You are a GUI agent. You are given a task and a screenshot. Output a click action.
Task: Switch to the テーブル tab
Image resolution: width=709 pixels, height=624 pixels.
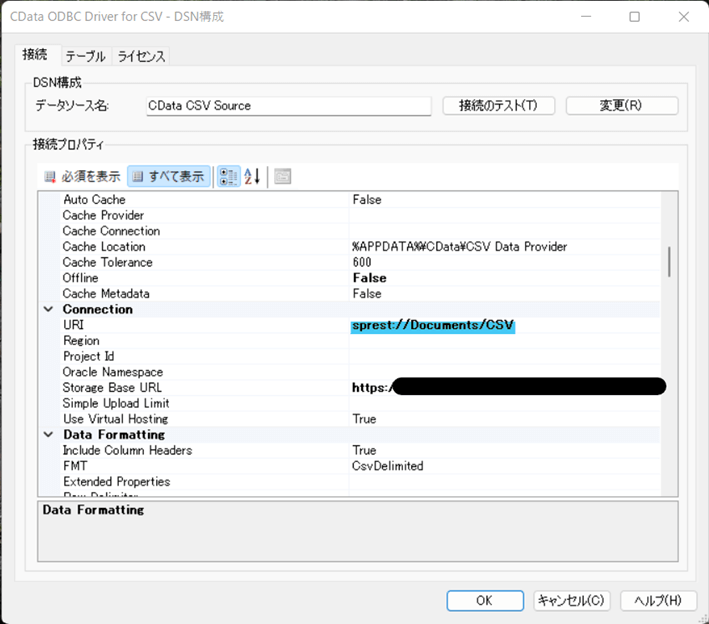coord(85,56)
